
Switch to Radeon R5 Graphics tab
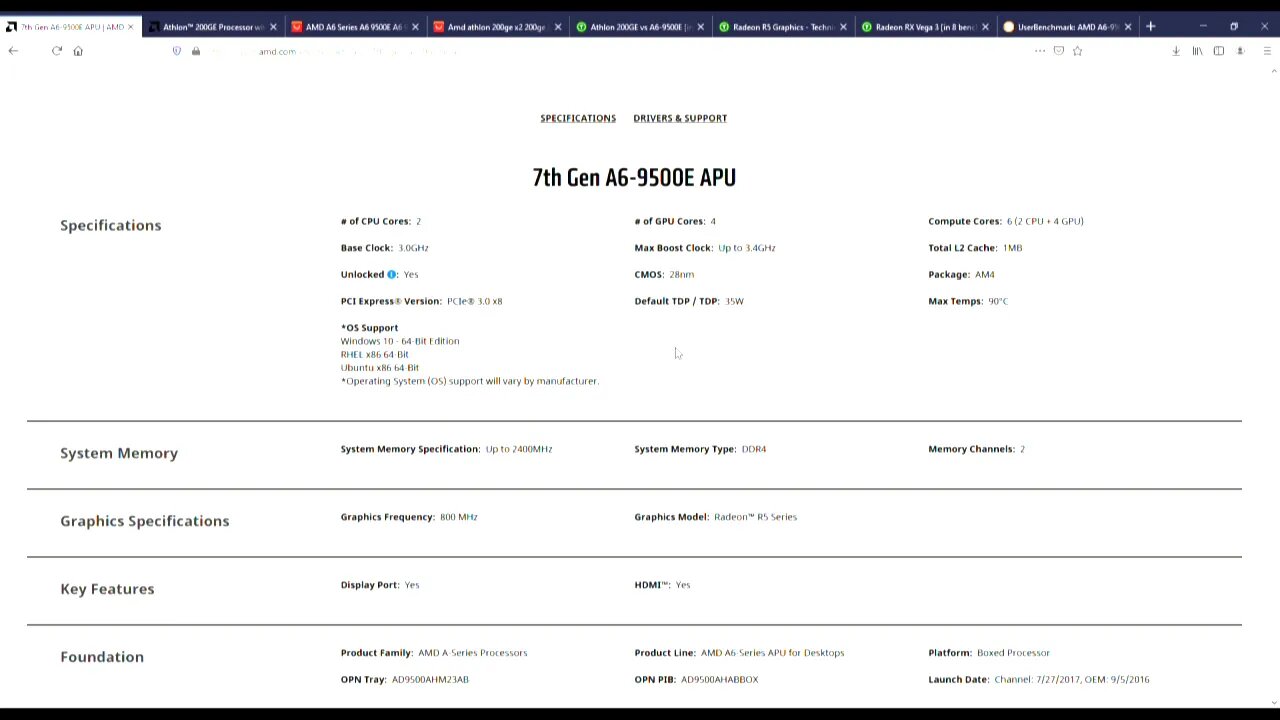click(782, 27)
